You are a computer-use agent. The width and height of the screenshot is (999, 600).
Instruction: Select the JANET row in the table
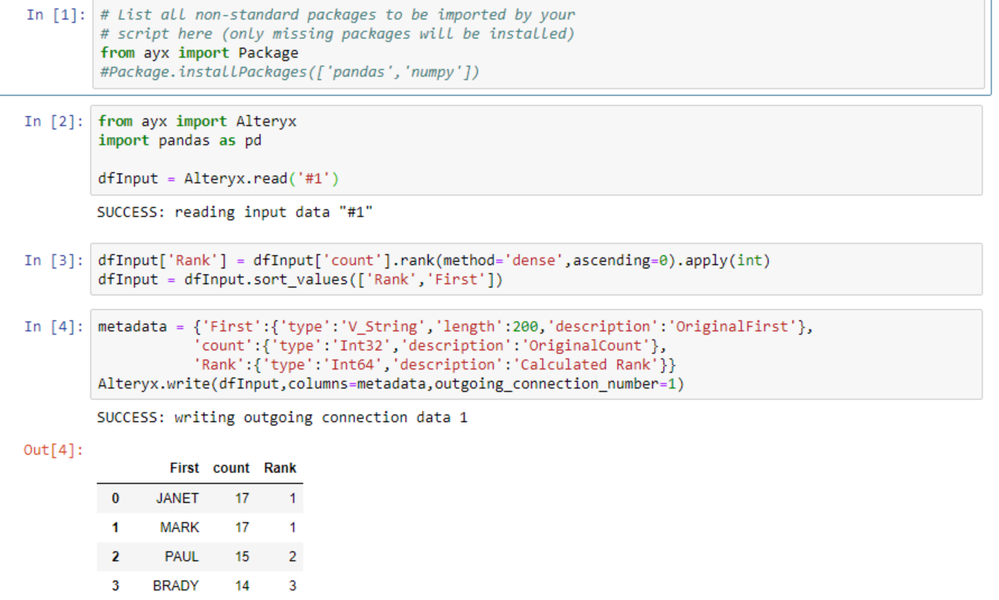pyautogui.click(x=180, y=498)
